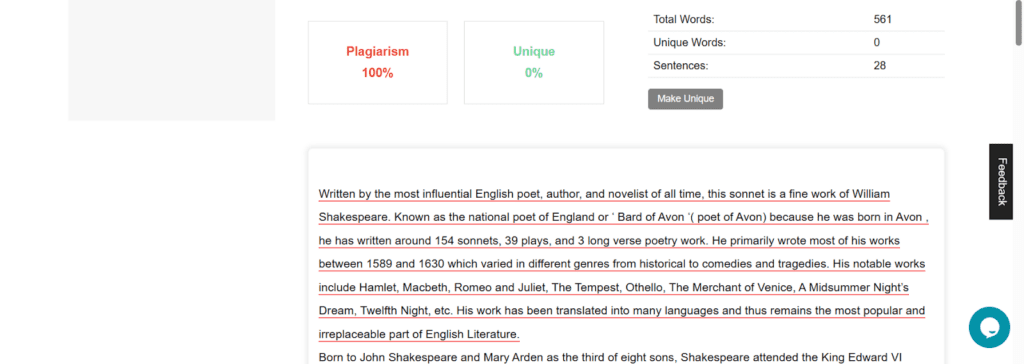Click the Make Unique button
The width and height of the screenshot is (1024, 364).
685,99
